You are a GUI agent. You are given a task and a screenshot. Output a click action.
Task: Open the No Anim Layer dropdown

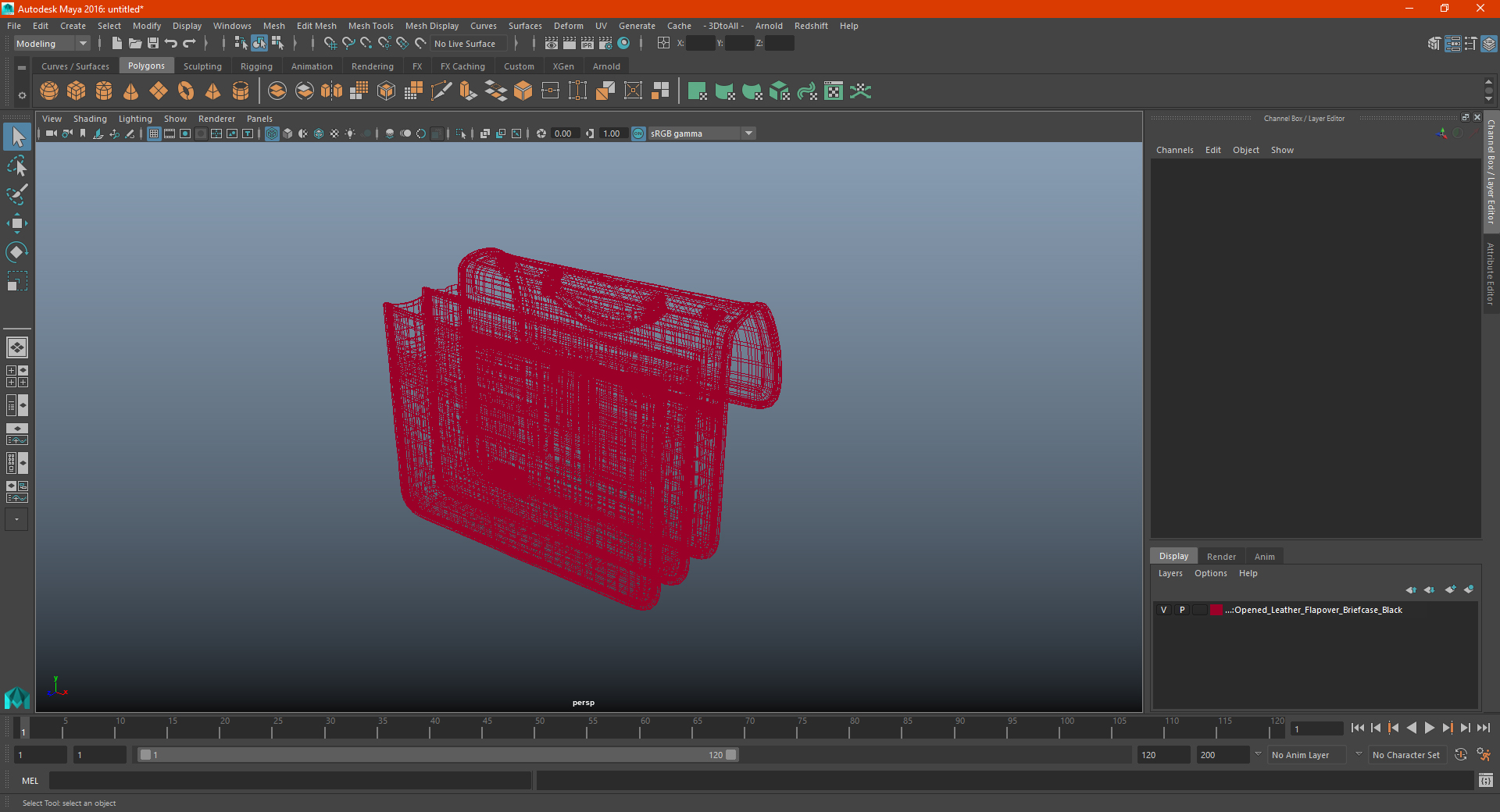[x=1308, y=755]
